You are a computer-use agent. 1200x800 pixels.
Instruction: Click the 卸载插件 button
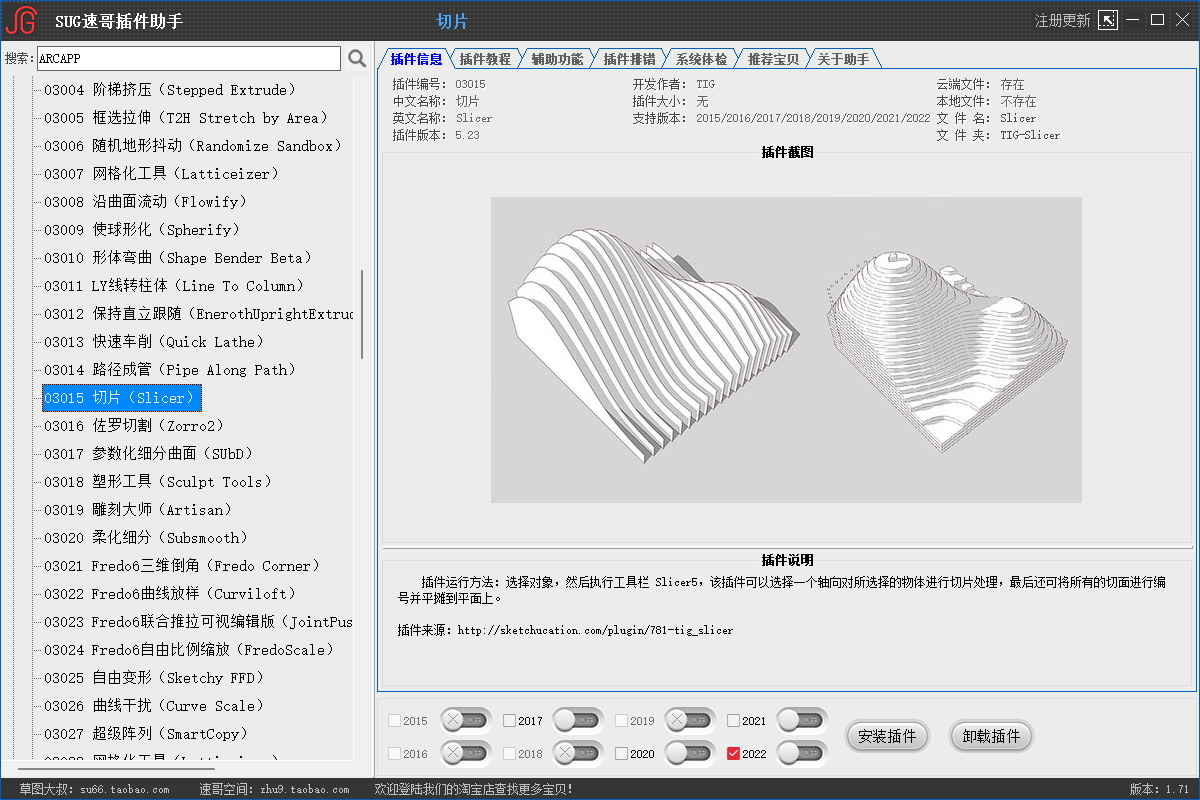(991, 737)
